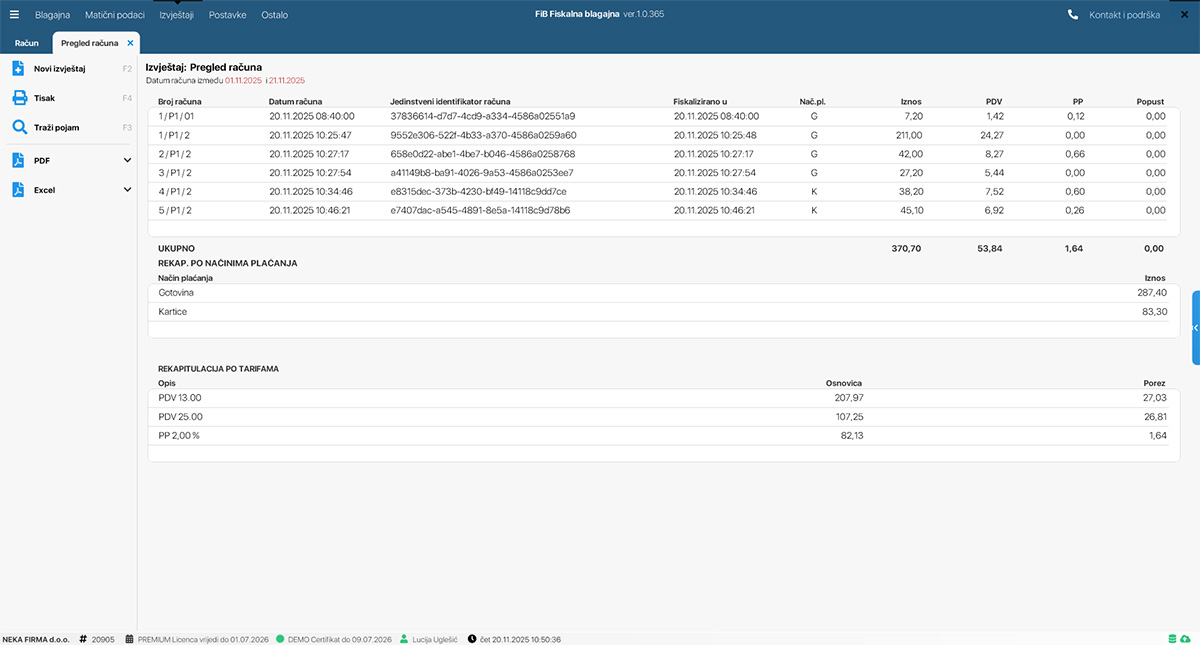Close the Pregled računa tab
Screen dimensions: 1200x645
pyautogui.click(x=130, y=43)
